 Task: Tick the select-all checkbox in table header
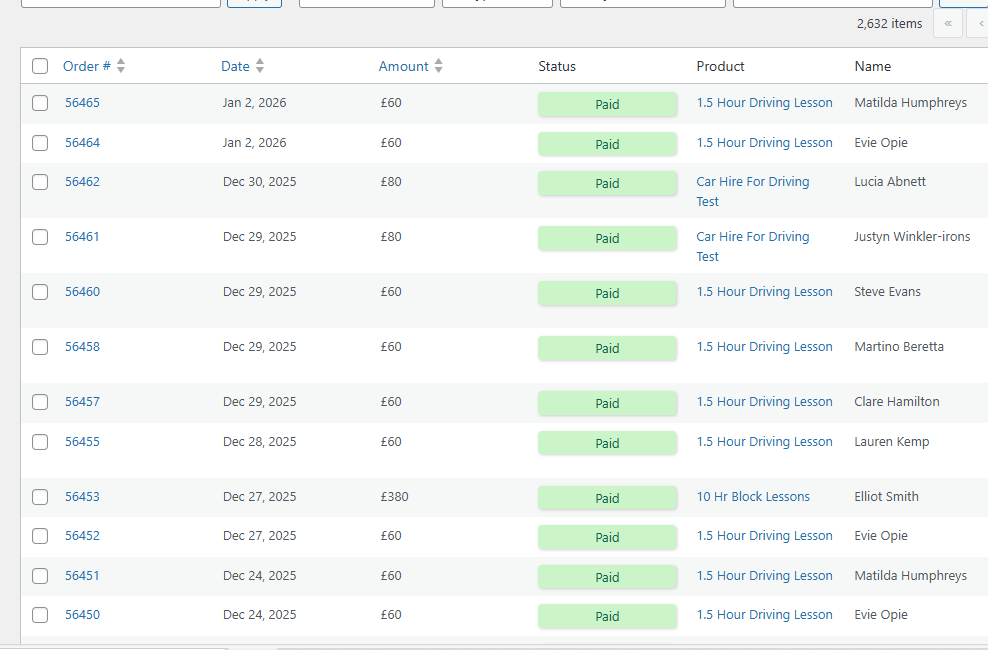(40, 66)
